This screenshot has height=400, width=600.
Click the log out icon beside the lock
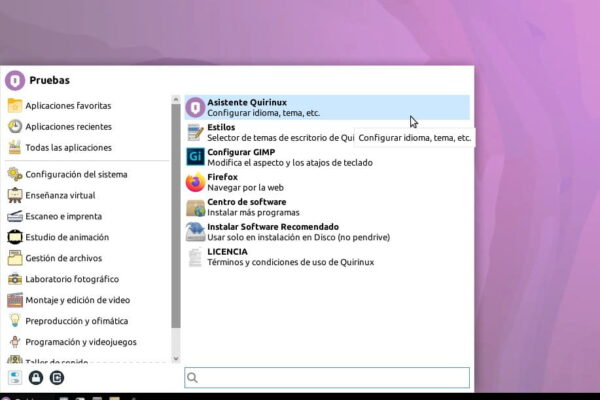point(56,377)
